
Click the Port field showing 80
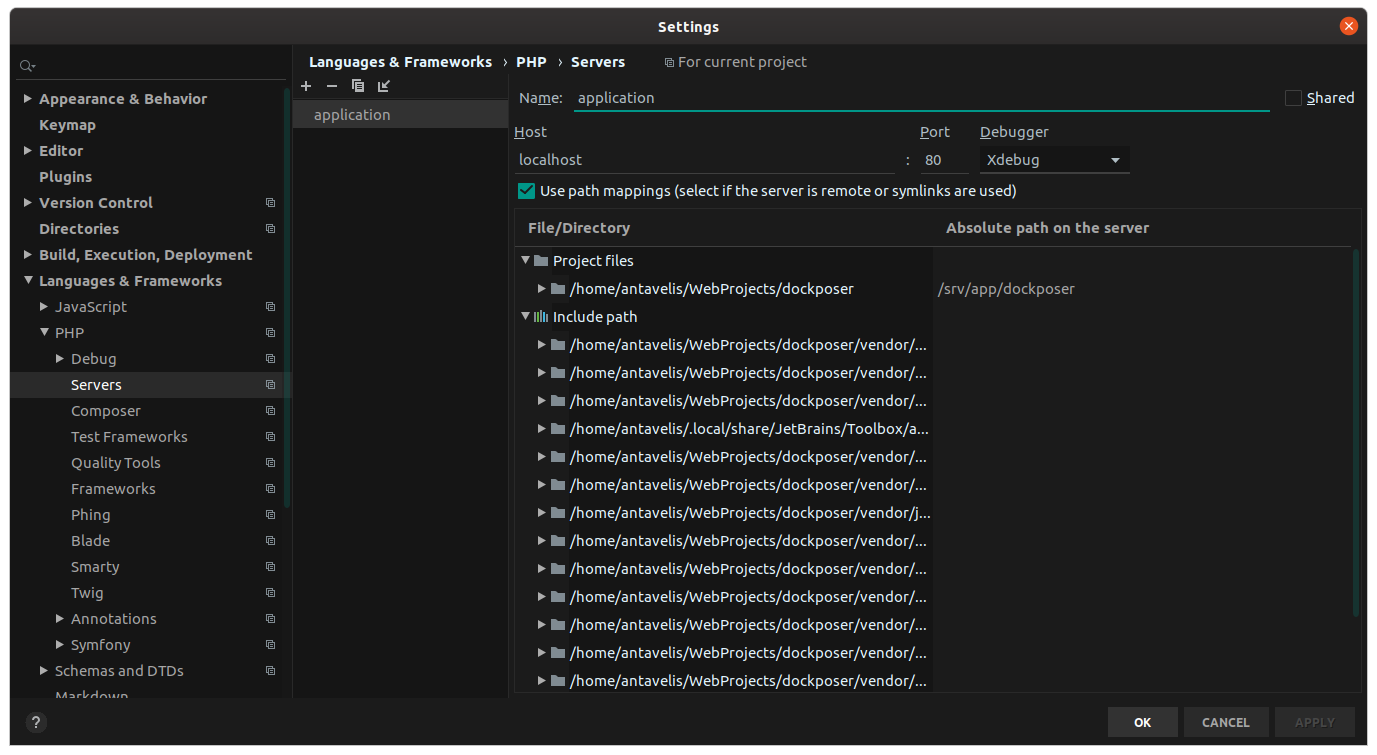[x=944, y=160]
